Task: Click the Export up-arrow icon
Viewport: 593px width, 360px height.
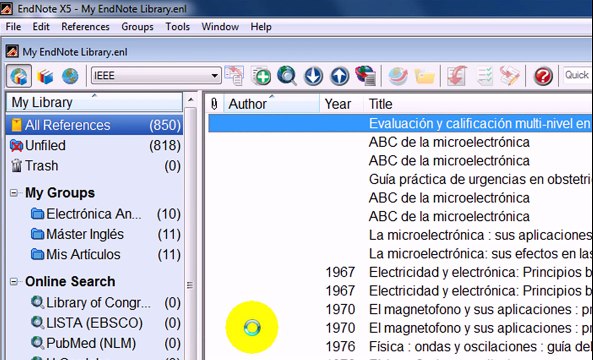Action: coord(339,76)
